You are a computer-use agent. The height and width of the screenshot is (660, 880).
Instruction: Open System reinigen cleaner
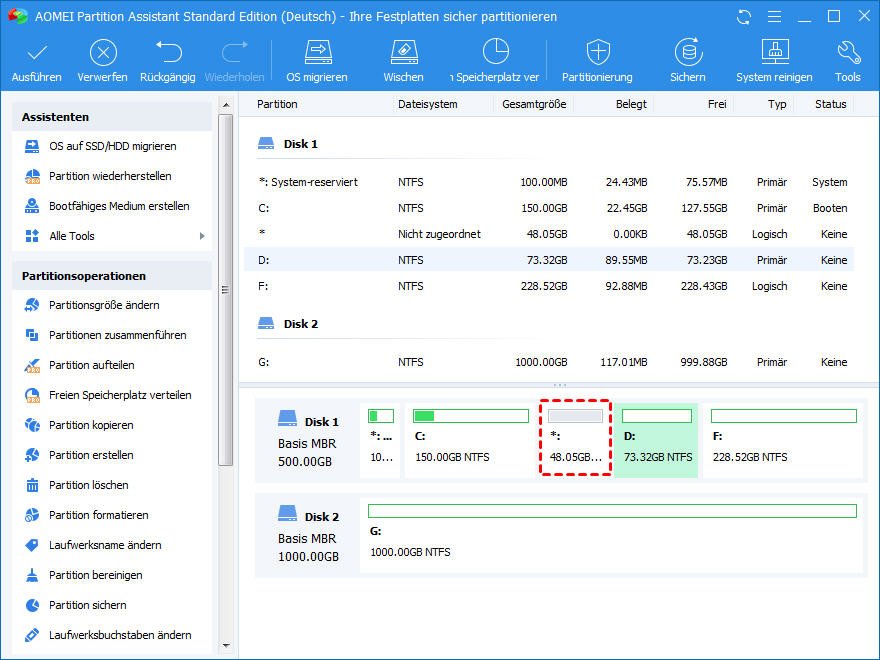(775, 53)
